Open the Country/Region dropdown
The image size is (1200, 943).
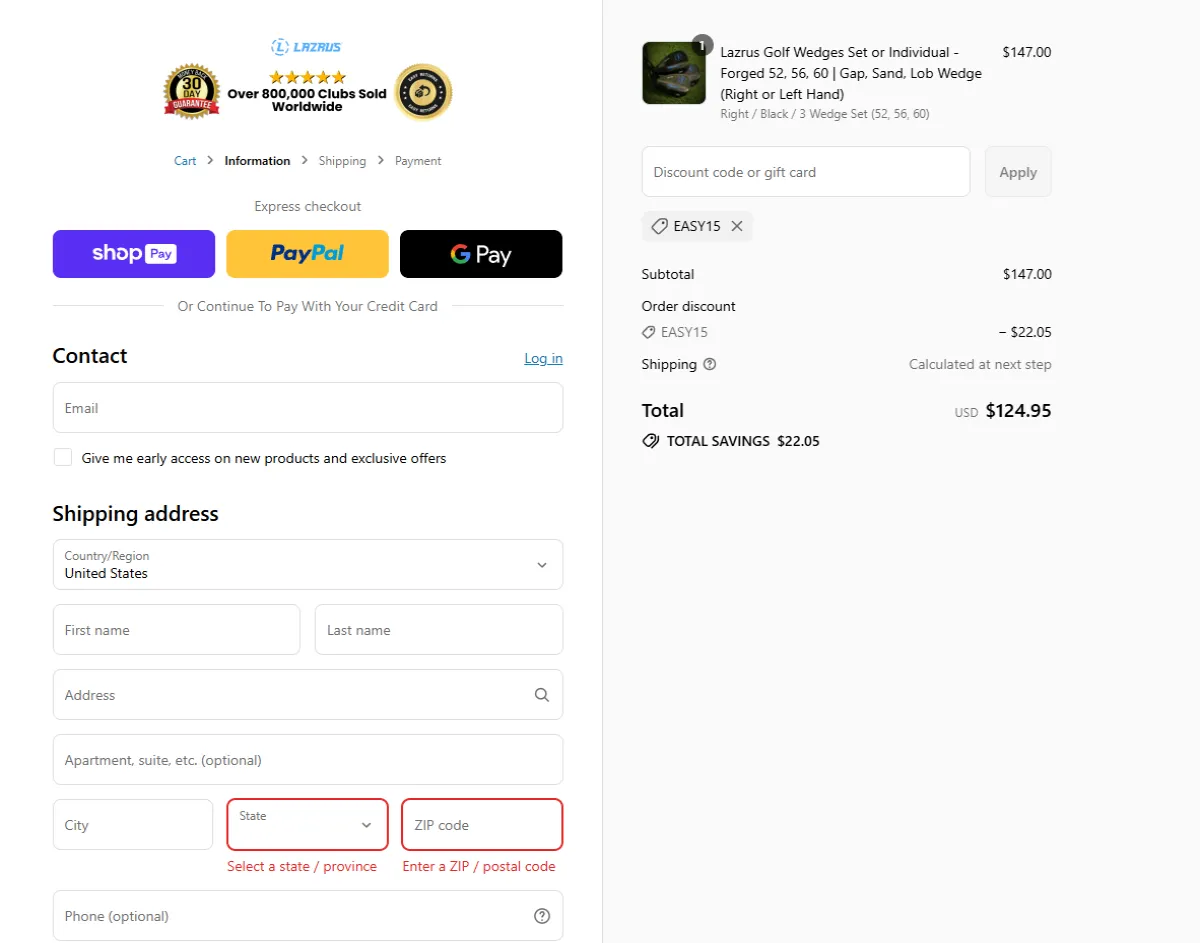(308, 565)
